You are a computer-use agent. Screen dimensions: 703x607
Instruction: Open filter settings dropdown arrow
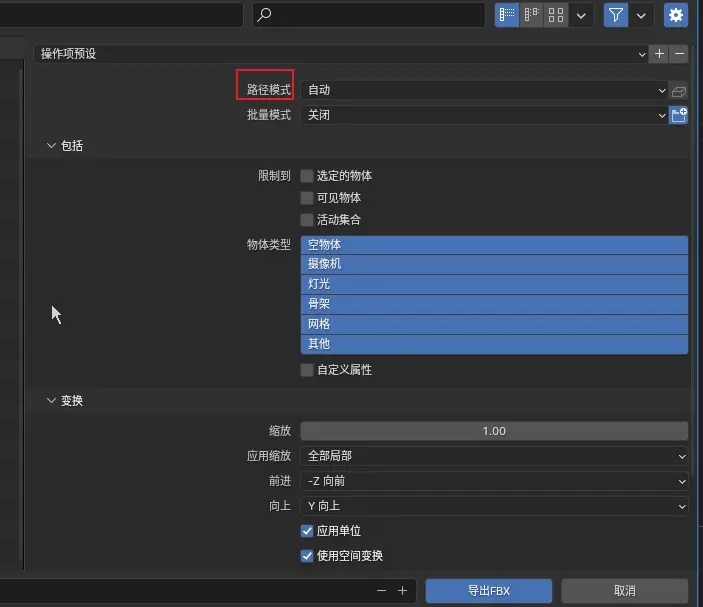click(641, 16)
